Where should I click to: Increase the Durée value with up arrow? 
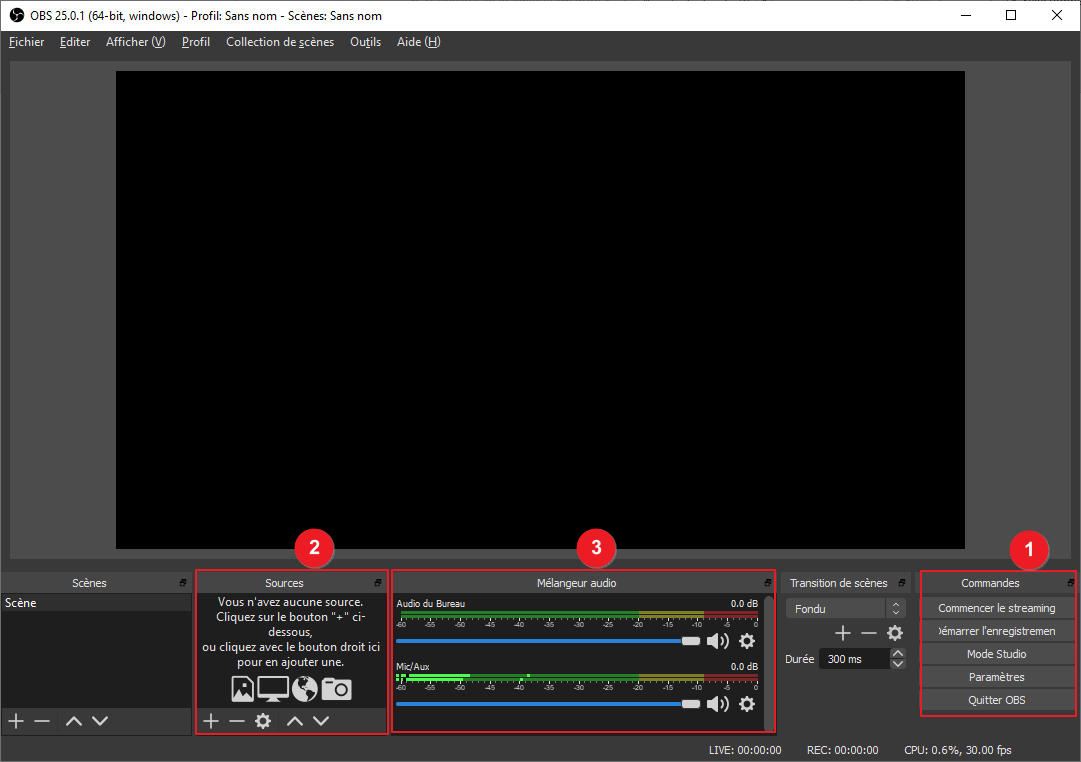tap(897, 654)
